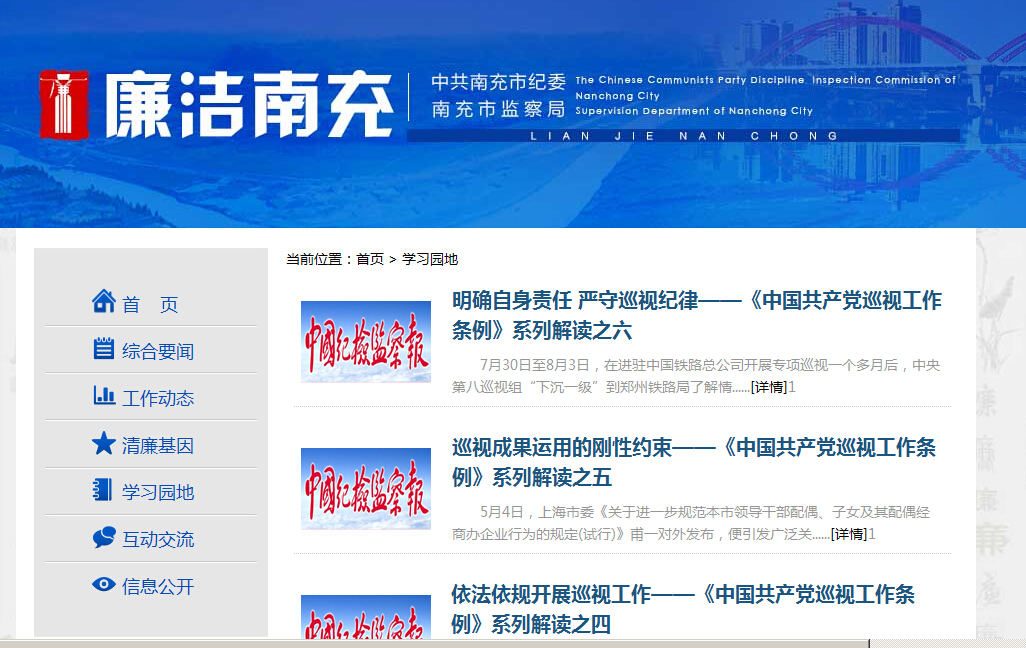Click summary text starting 5月4日，上海市委
Viewport: 1026px width, 648px height.
point(690,524)
